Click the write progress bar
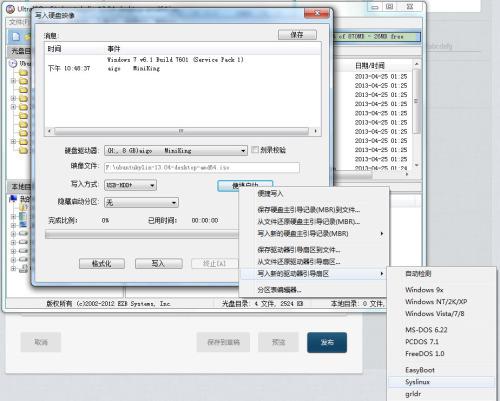The width and height of the screenshot is (500, 401). [142, 235]
